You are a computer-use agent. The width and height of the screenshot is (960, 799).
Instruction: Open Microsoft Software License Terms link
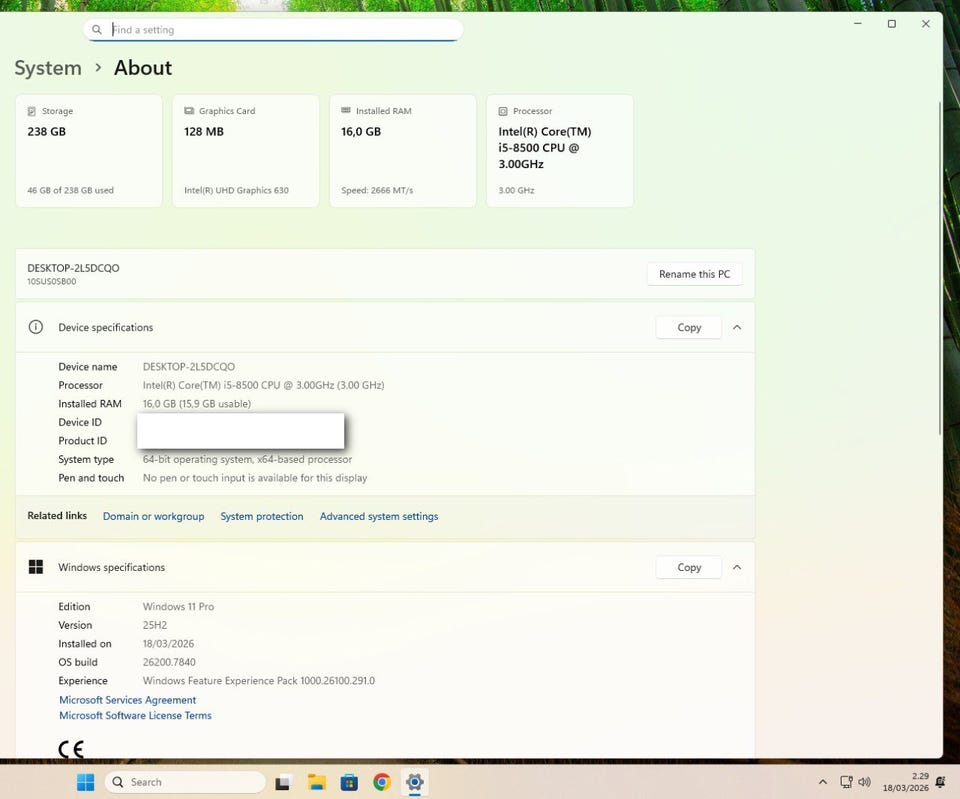tap(135, 715)
